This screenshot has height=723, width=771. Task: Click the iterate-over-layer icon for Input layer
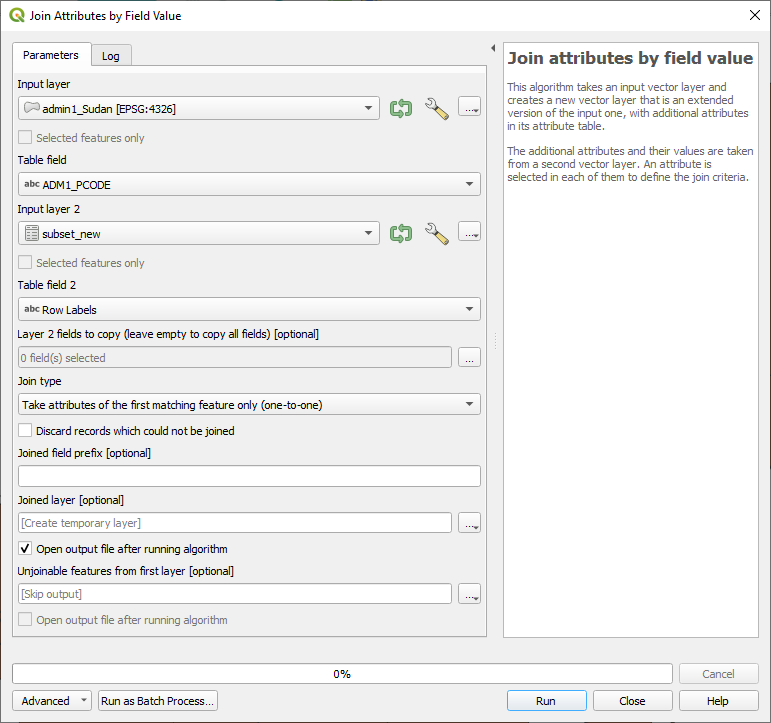tap(400, 108)
